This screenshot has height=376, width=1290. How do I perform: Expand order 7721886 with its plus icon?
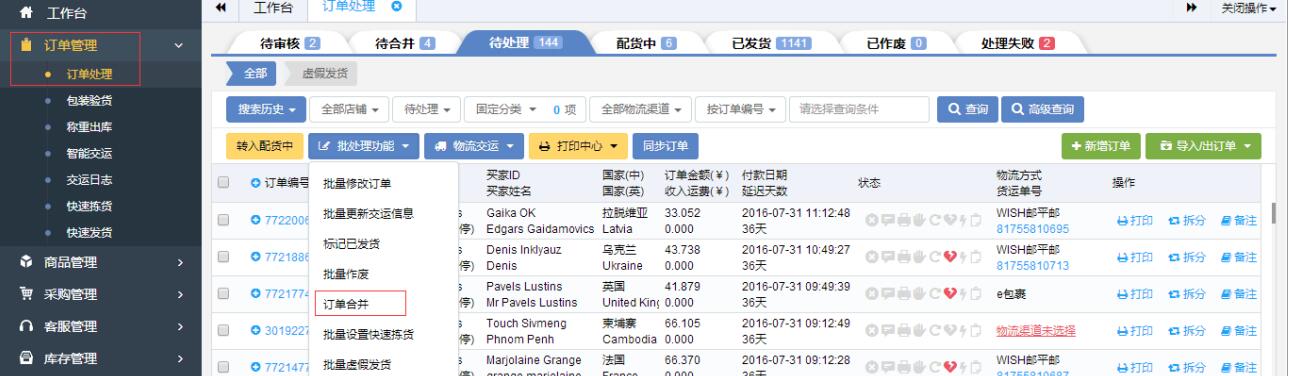point(255,256)
